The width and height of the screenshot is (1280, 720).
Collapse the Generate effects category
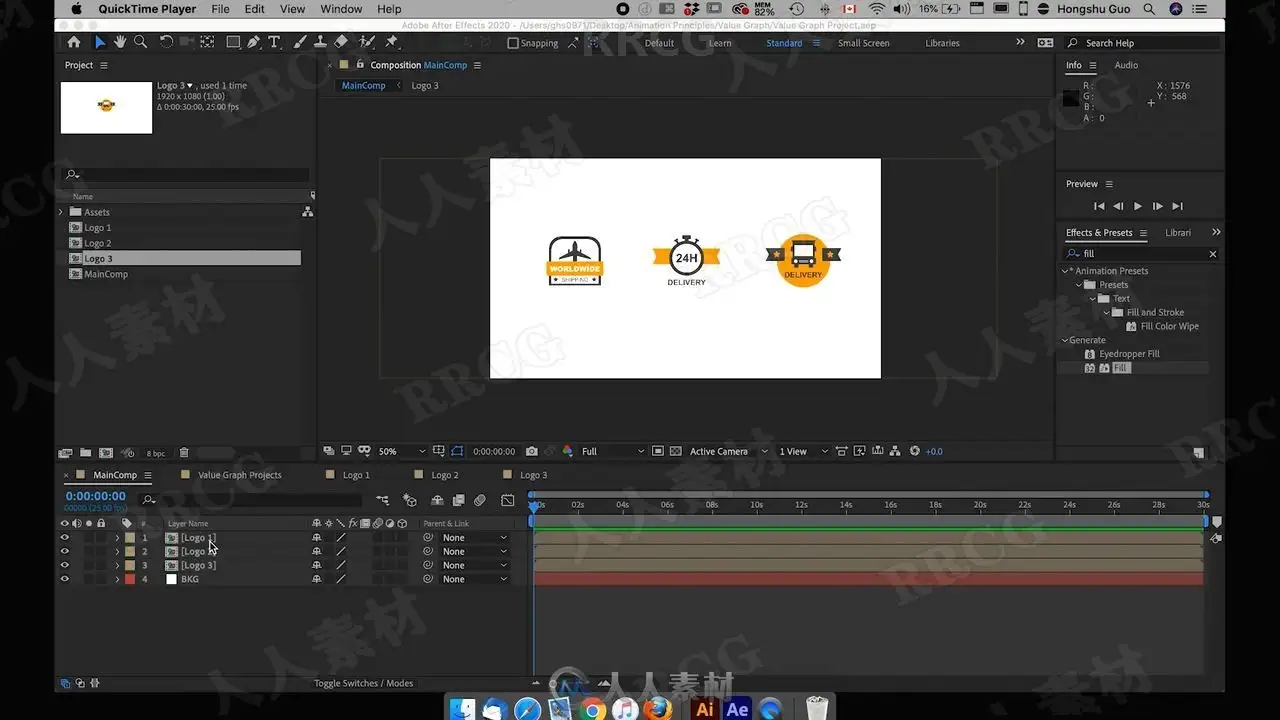point(1065,340)
